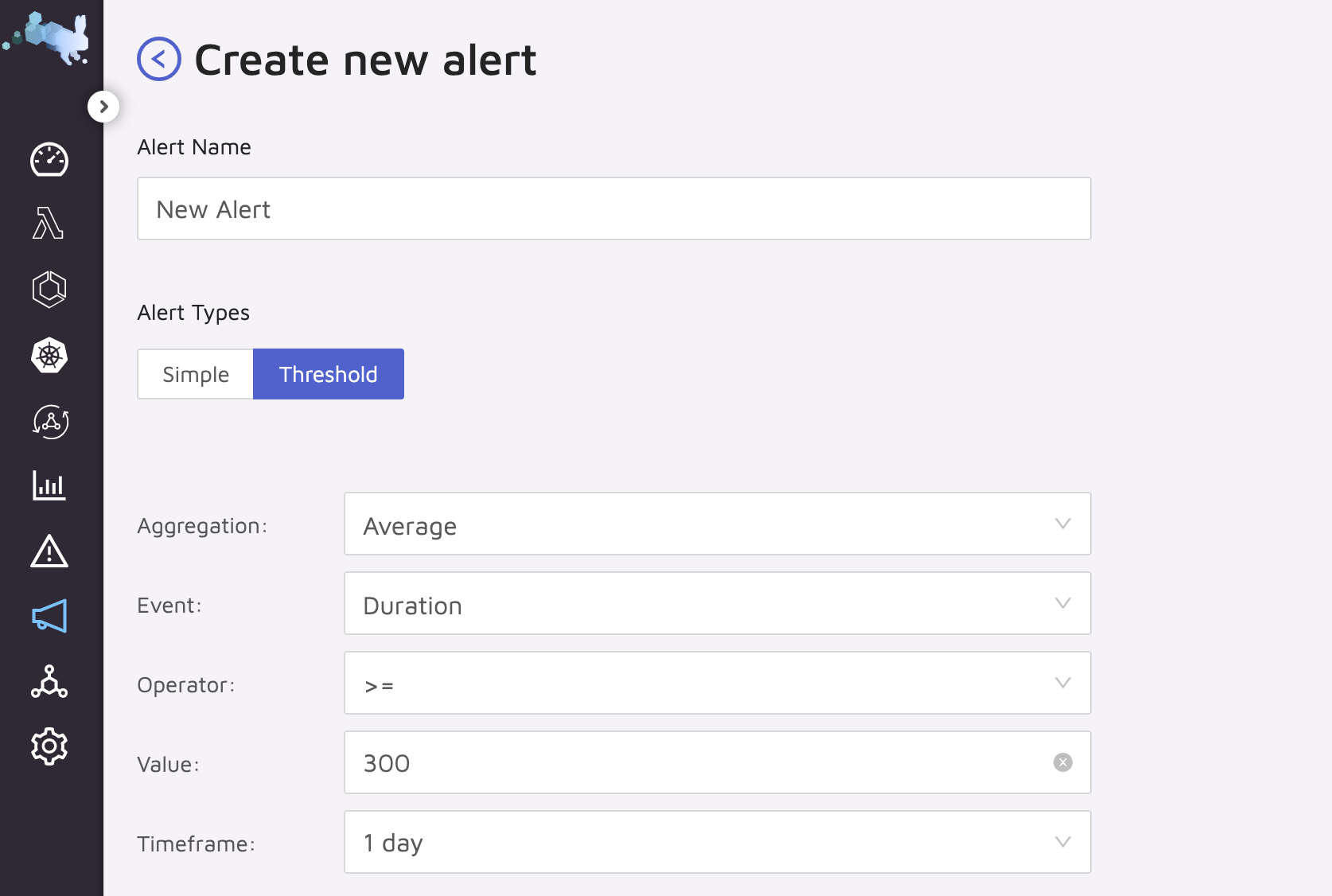The width and height of the screenshot is (1332, 896).
Task: Open the node graph architecture icon
Action: click(49, 681)
